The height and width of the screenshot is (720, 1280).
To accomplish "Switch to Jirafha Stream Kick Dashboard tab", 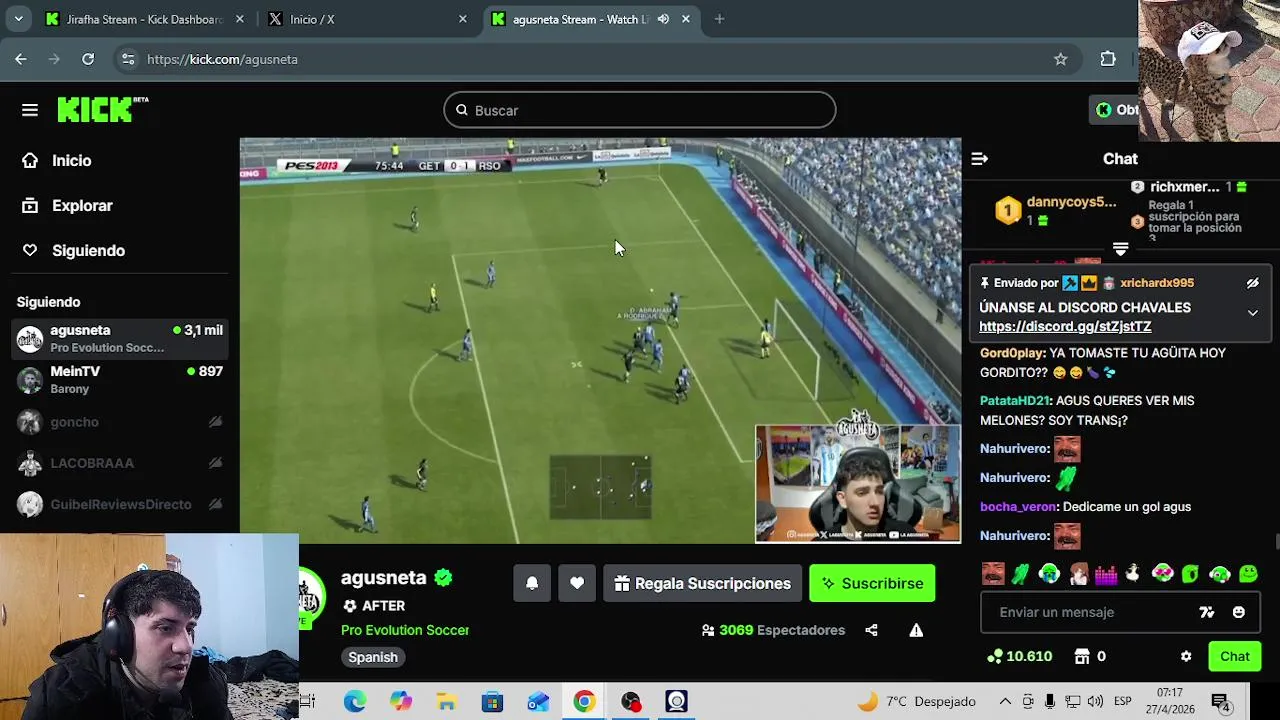I will [145, 19].
